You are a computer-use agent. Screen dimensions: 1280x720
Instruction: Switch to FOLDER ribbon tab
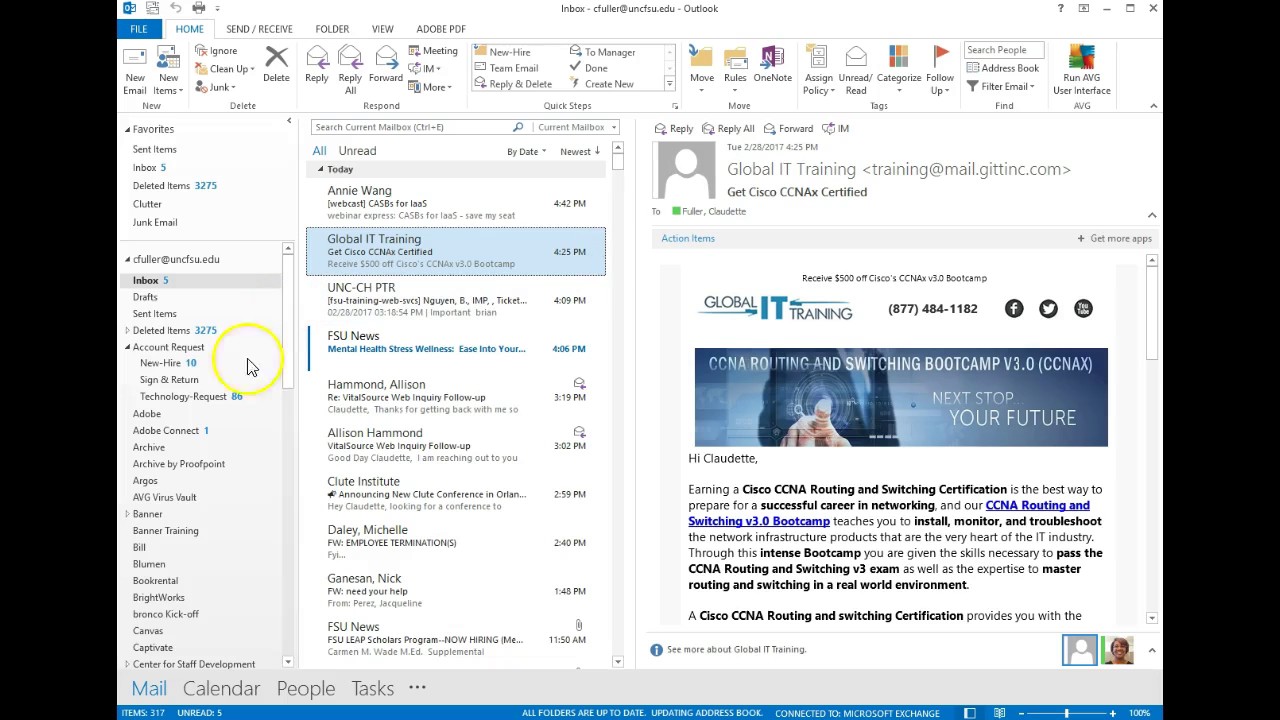point(332,29)
